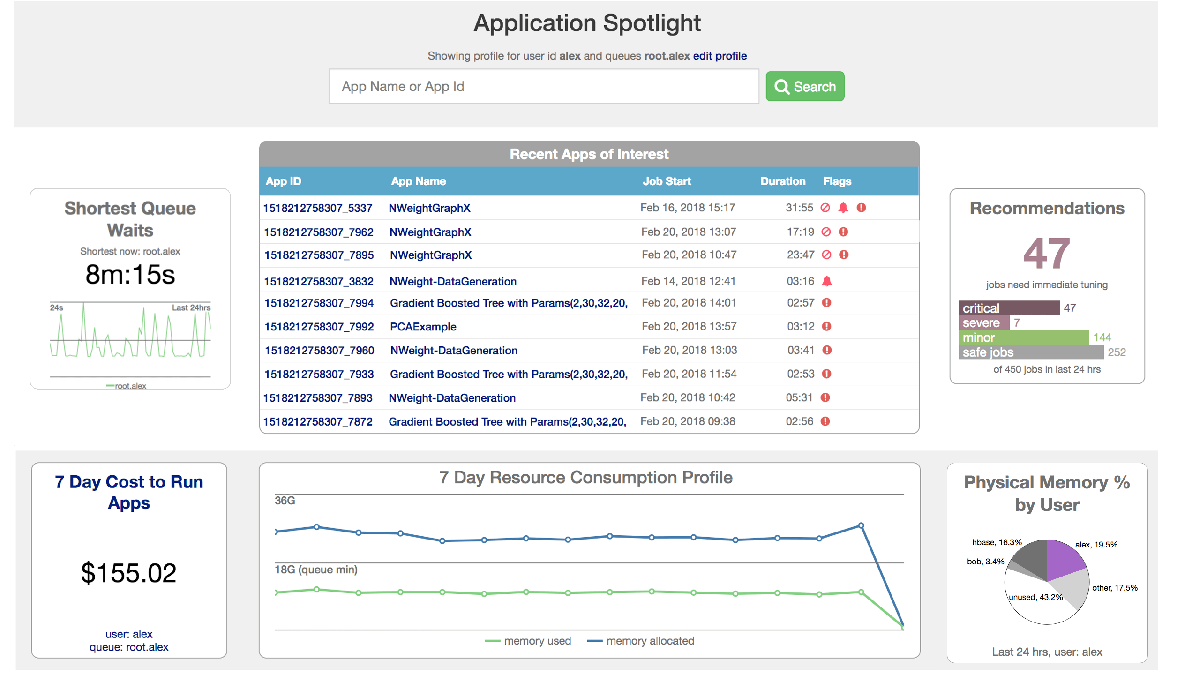
Task: Sort by the Duration column header
Action: pos(783,181)
